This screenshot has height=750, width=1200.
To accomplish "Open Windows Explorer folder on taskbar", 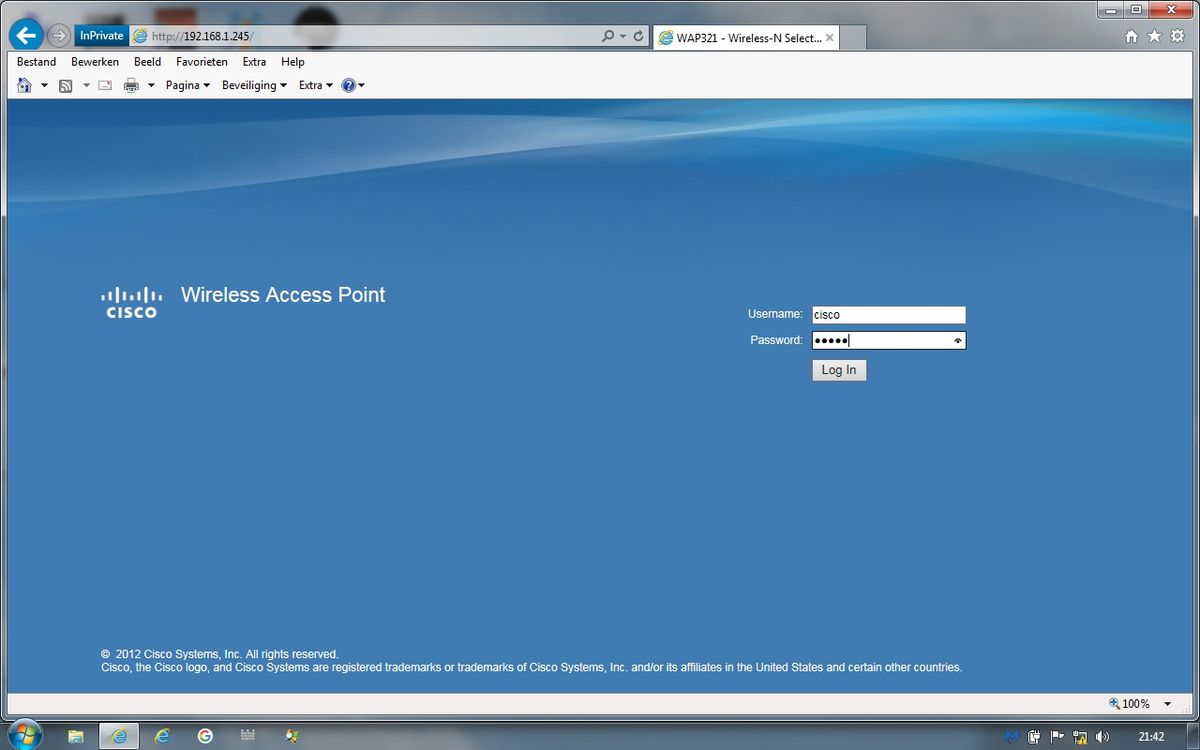I will click(76, 736).
